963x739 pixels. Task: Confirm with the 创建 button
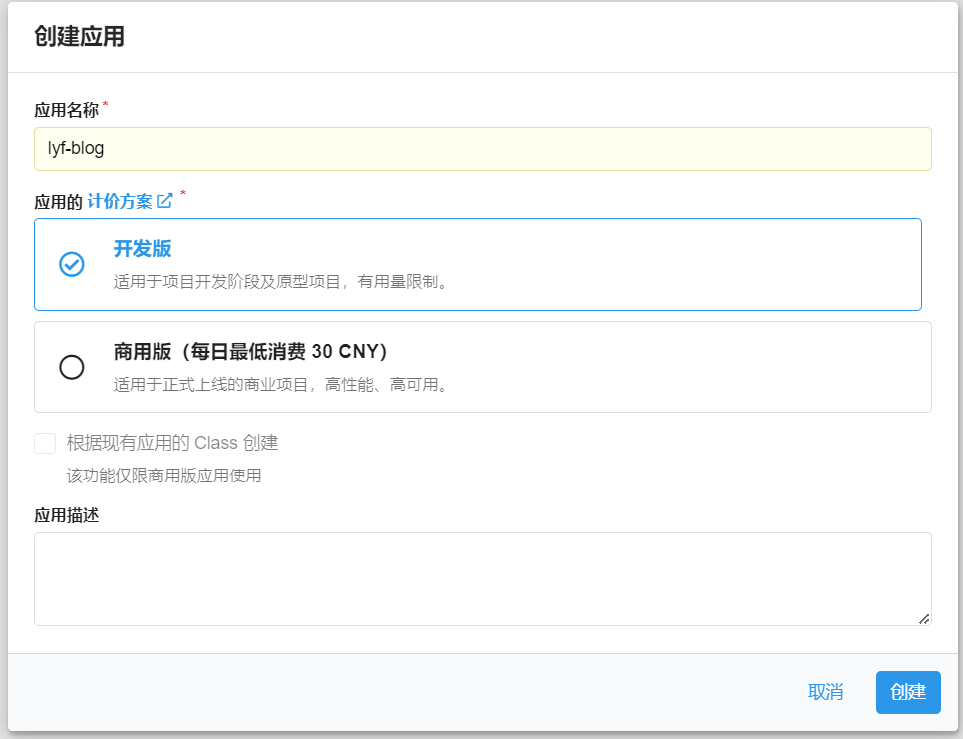click(908, 692)
